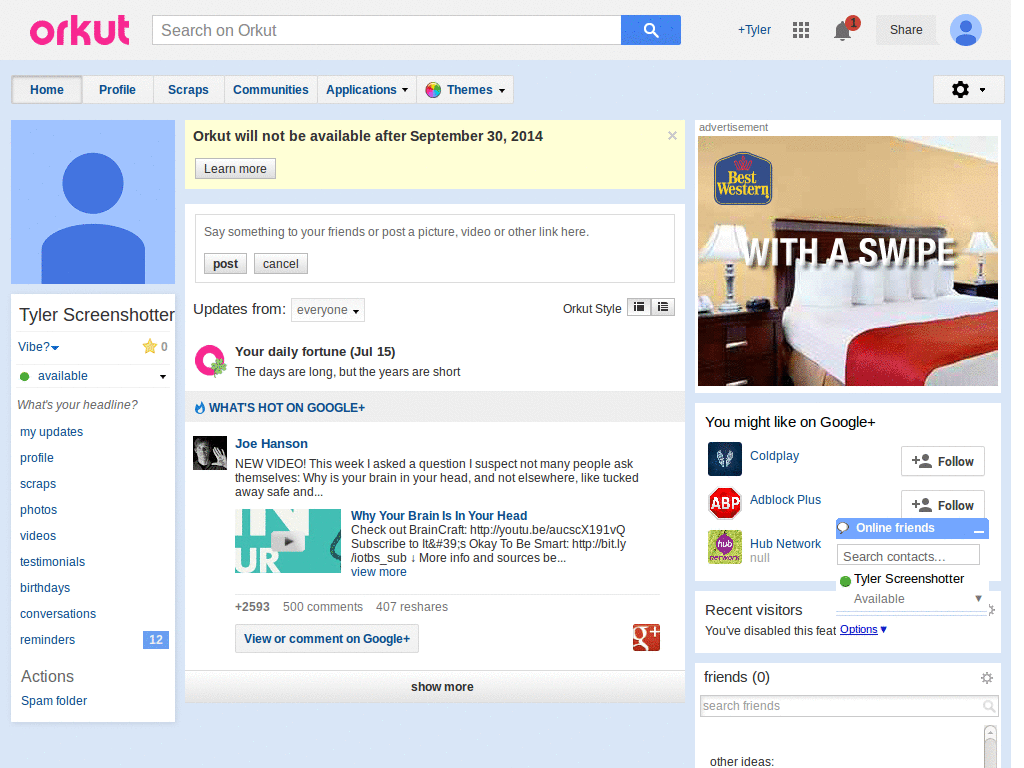The width and height of the screenshot is (1024, 768).
Task: Click the search friends magnifier icon
Action: click(x=989, y=706)
